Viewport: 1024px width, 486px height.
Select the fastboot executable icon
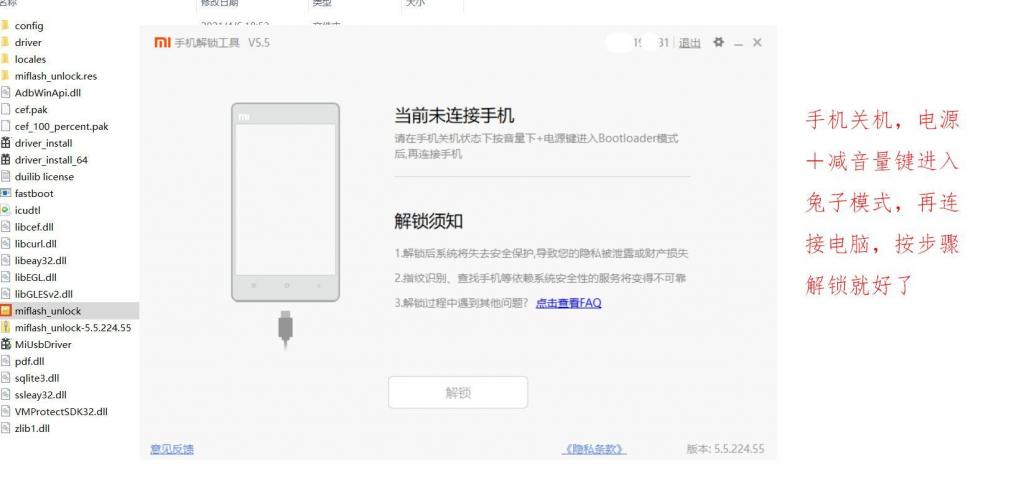pos(6,193)
